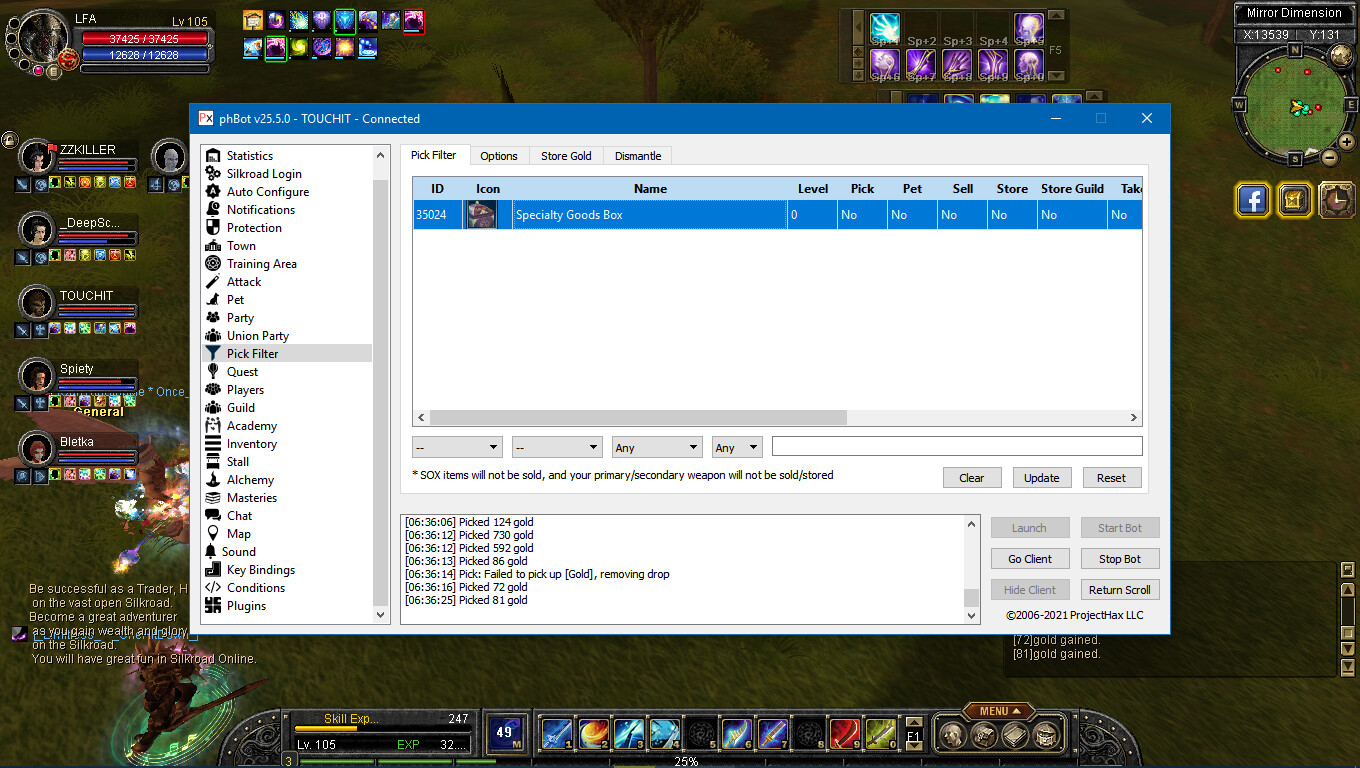Open the Facebook button in game
The image size is (1360, 768).
click(1252, 200)
